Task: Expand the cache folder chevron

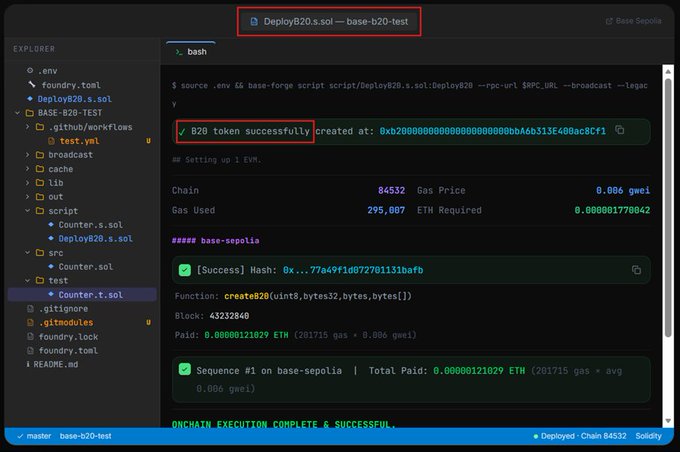Action: [27, 169]
